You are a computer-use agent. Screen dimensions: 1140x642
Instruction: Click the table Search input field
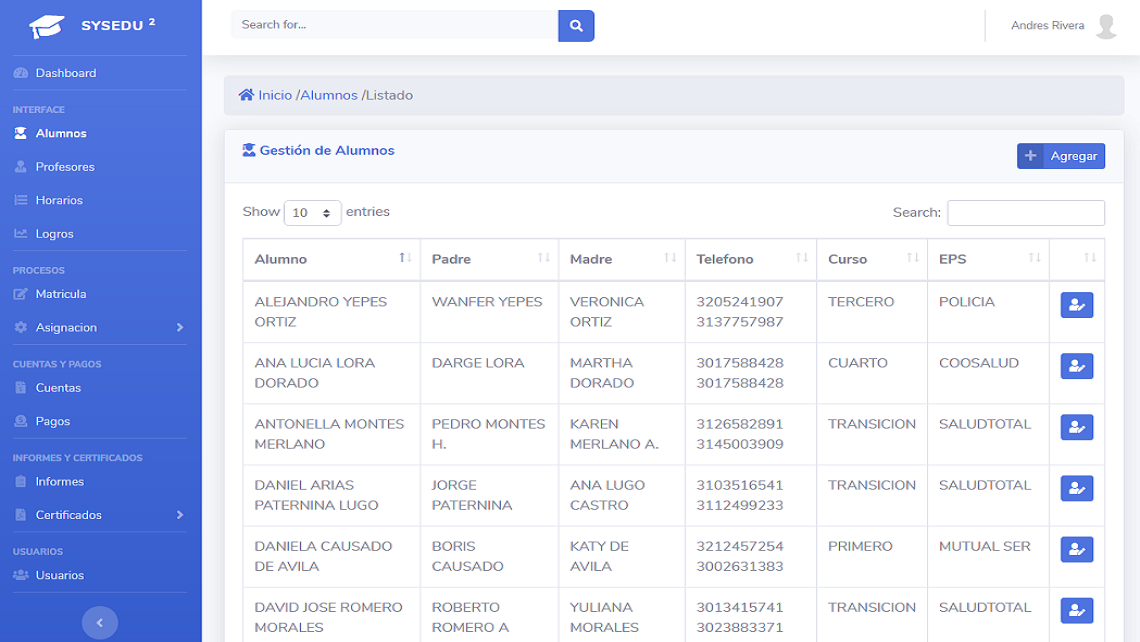(x=1025, y=213)
